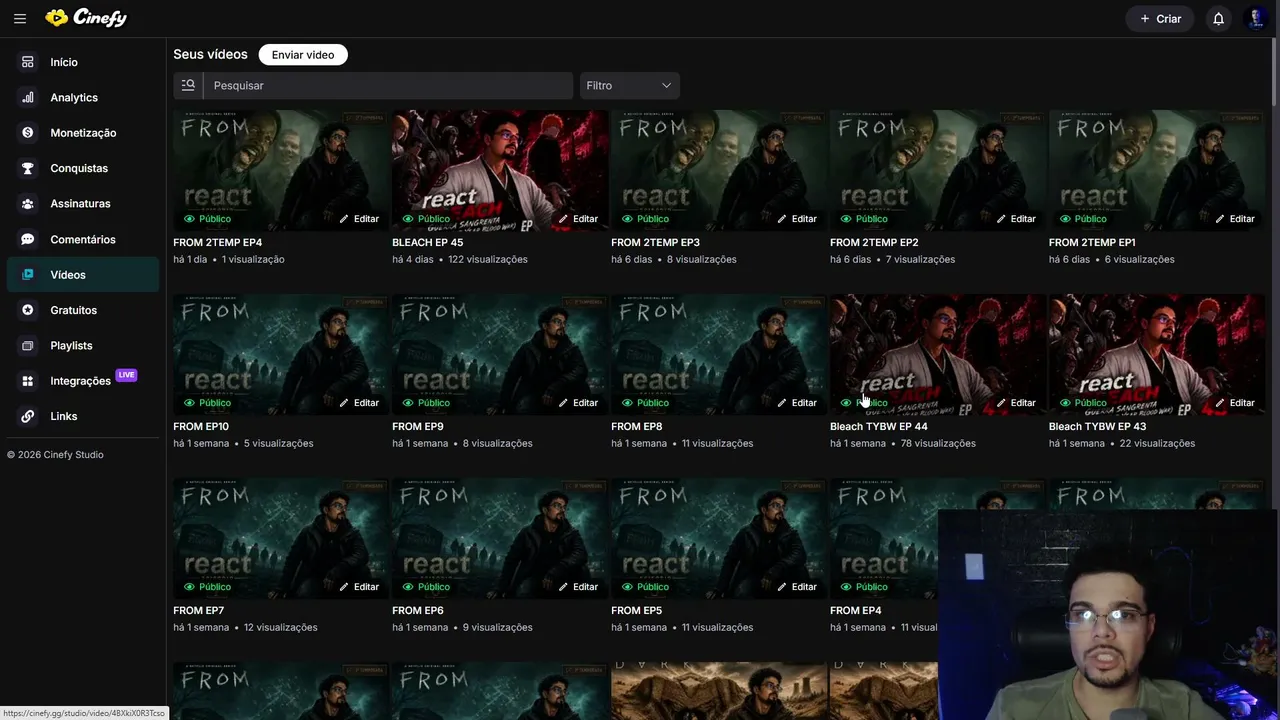Open Monetização in the sidebar
1280x720 pixels.
point(83,133)
